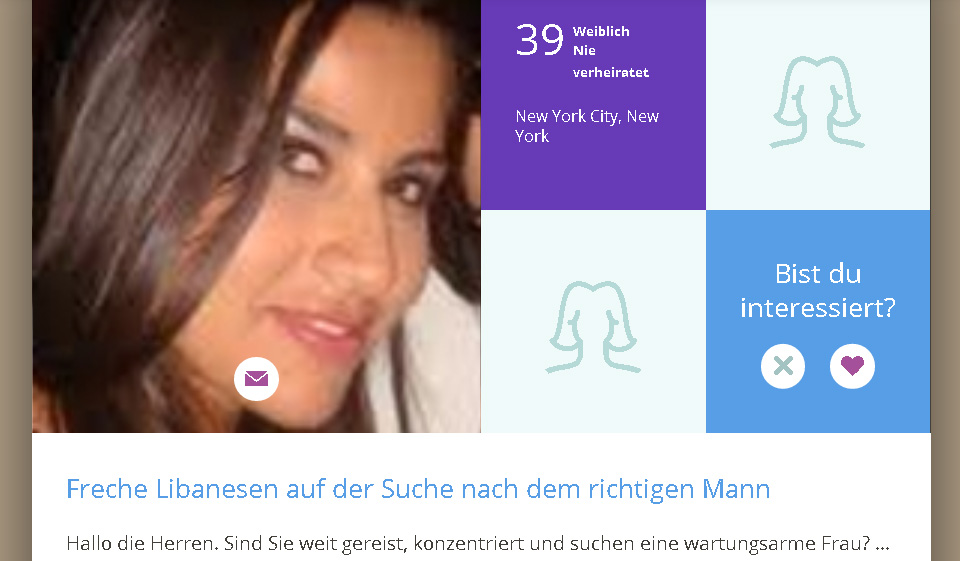Click the purple profile info tile background
960x561 pixels.
[x=593, y=178]
